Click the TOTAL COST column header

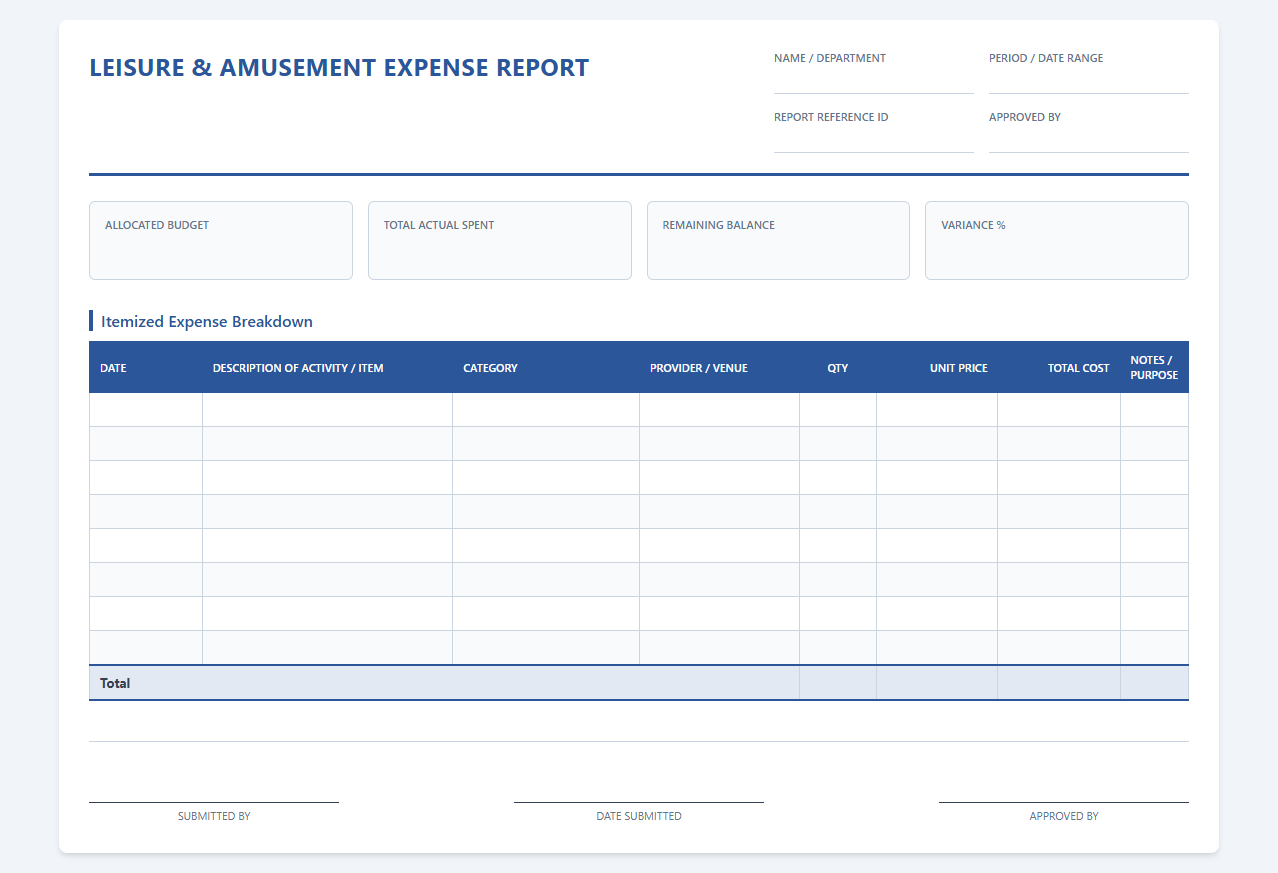pos(1059,368)
